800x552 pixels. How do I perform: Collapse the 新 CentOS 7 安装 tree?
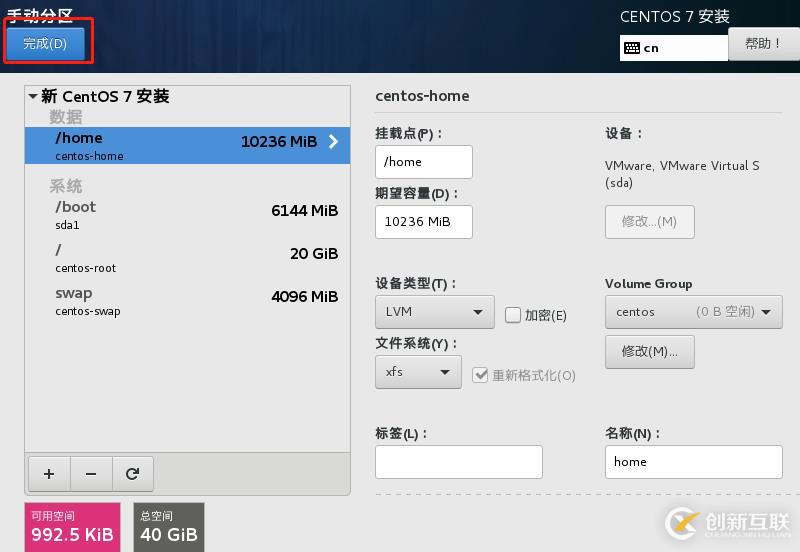click(33, 96)
